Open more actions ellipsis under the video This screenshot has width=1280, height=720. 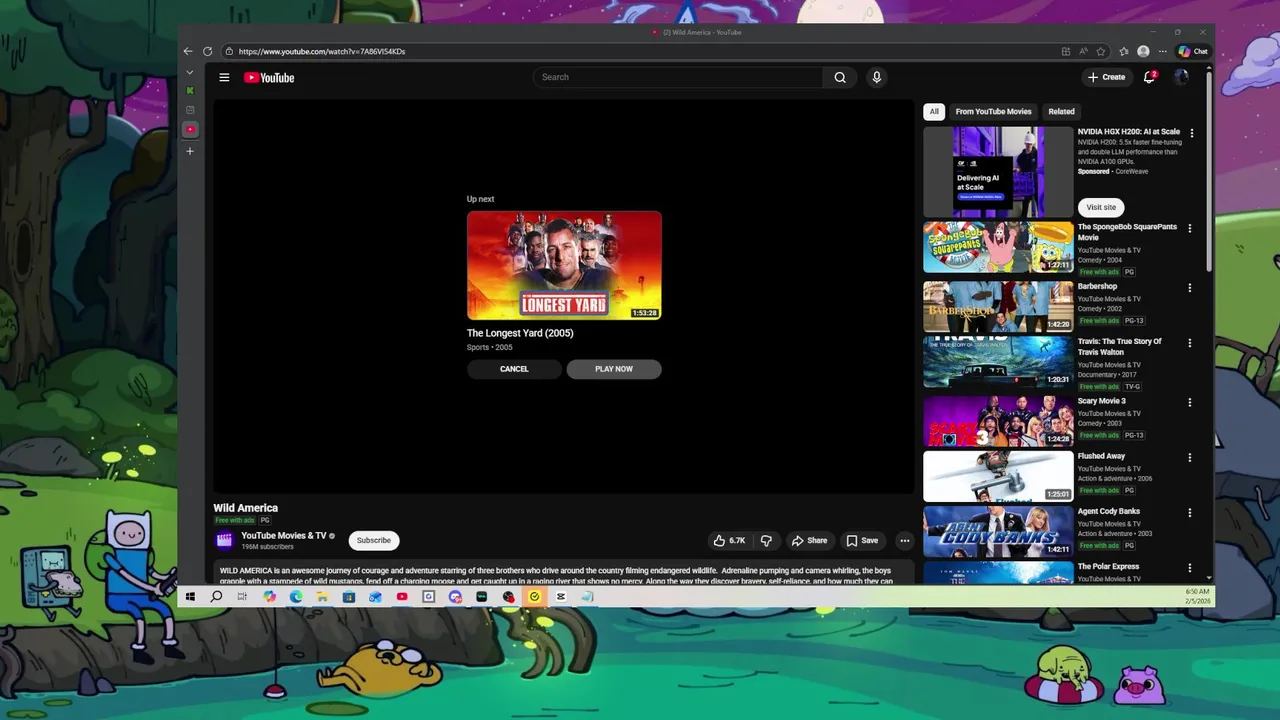[x=904, y=540]
